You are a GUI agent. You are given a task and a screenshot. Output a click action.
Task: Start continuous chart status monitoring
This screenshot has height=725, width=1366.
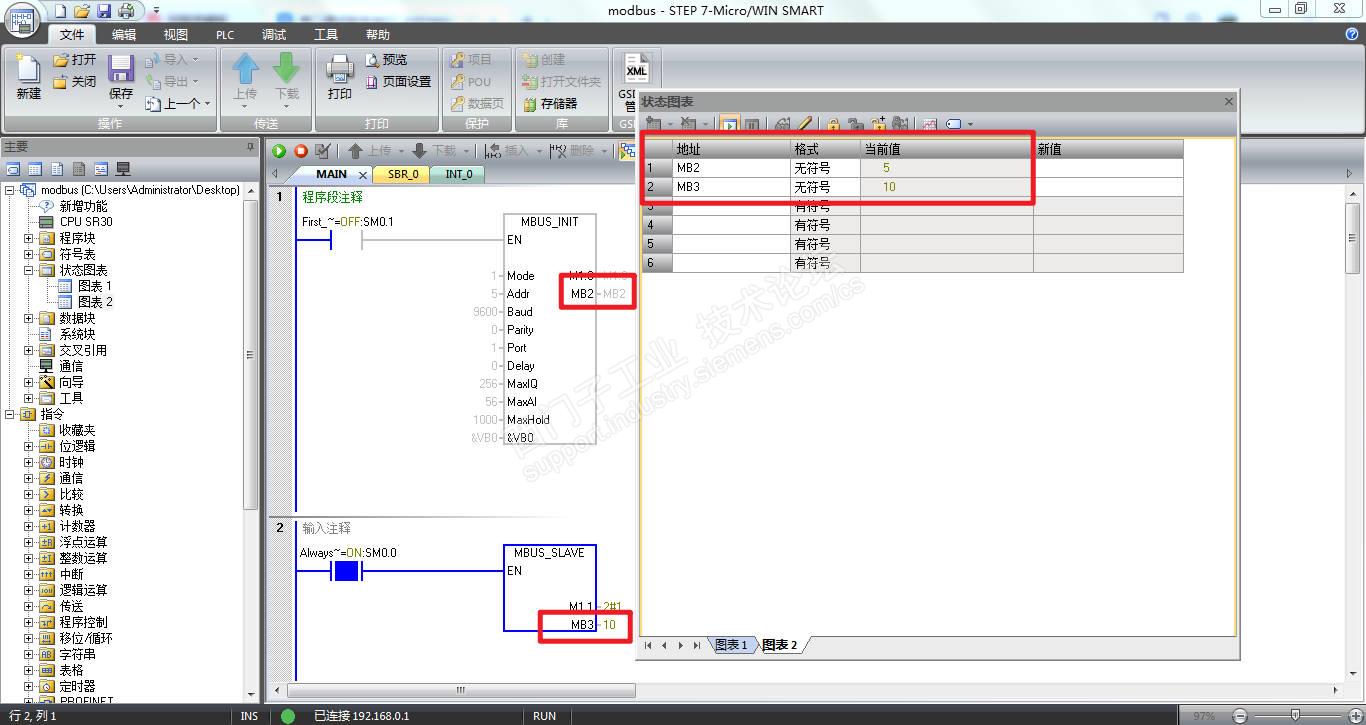729,125
